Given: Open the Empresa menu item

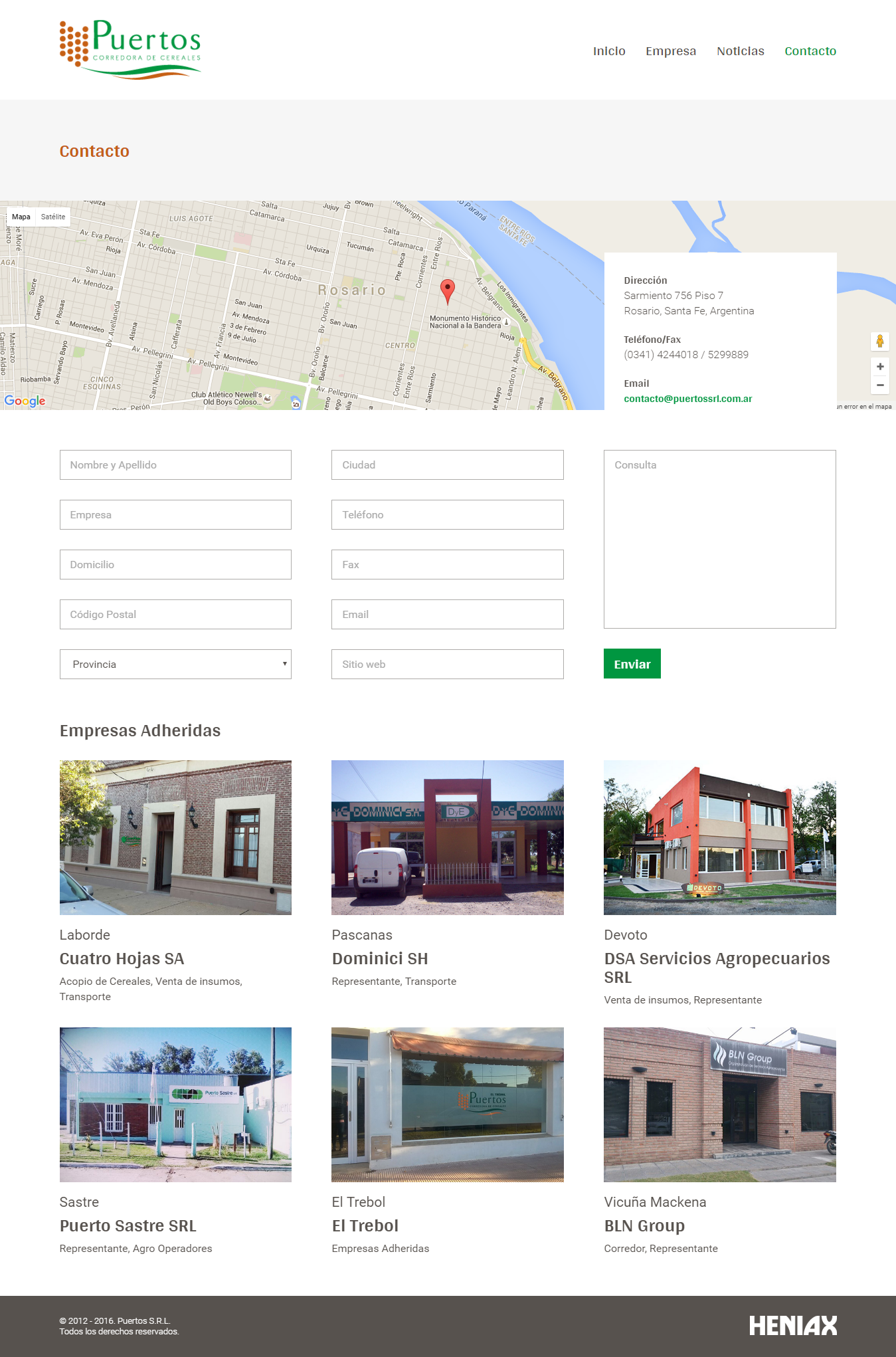Looking at the screenshot, I should pos(671,51).
